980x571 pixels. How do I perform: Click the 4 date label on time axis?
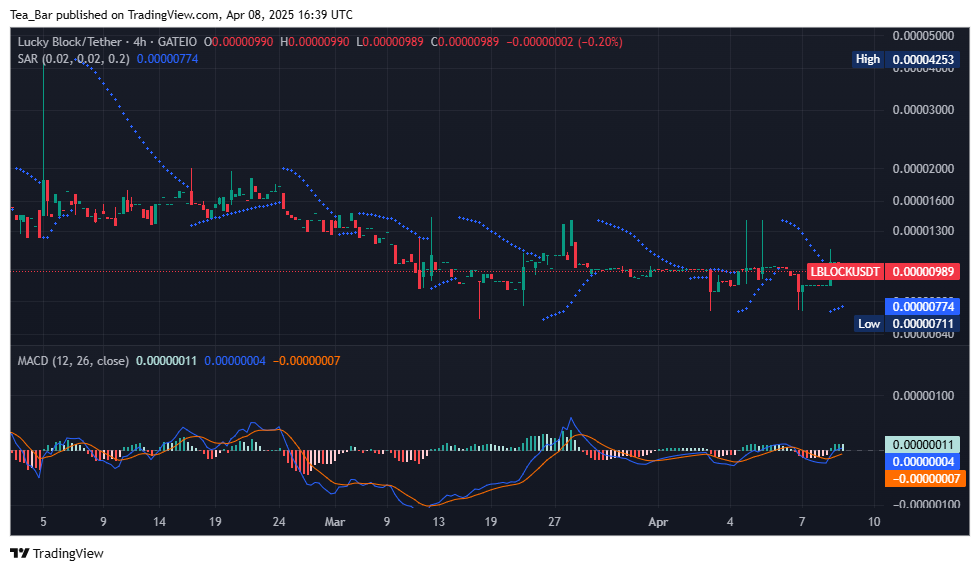coord(730,522)
